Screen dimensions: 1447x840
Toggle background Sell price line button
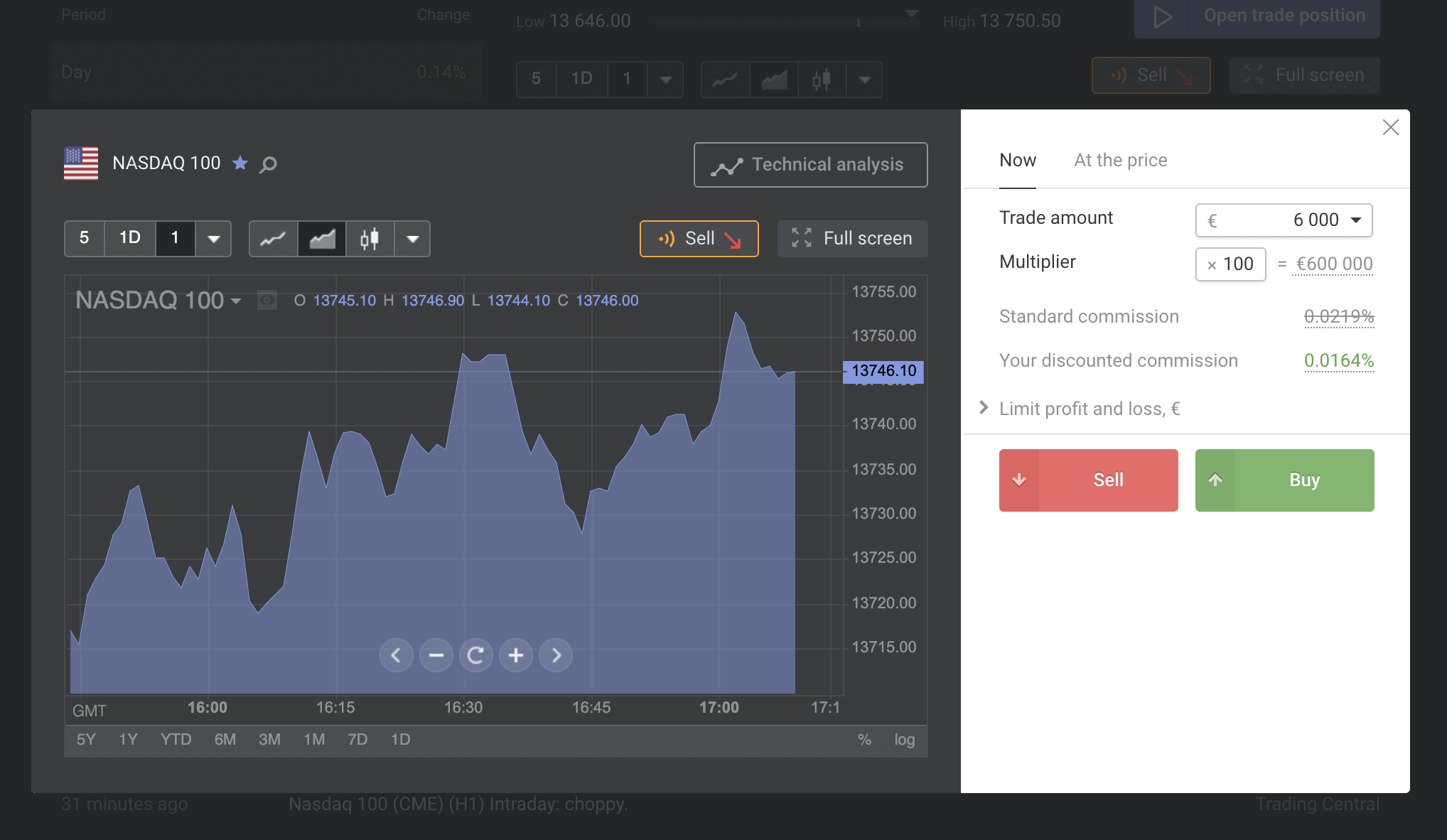tap(1151, 75)
